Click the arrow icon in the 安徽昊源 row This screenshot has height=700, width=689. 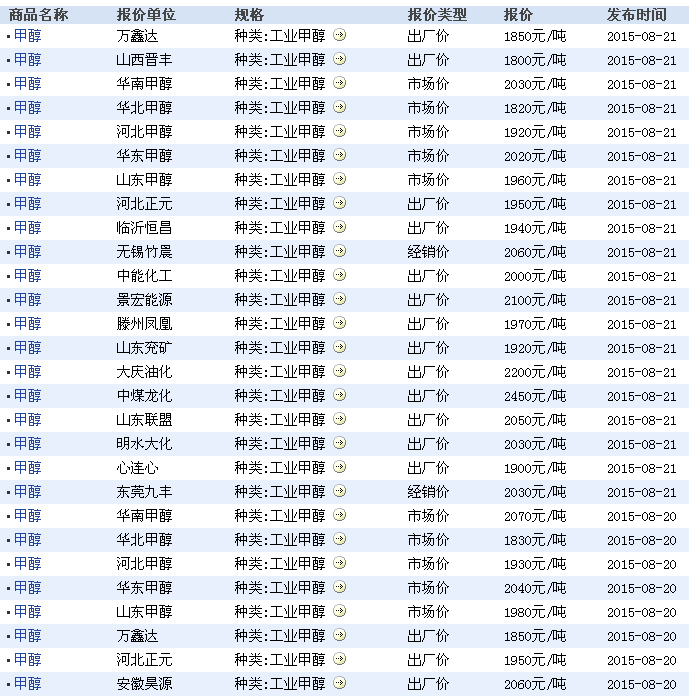coord(339,683)
